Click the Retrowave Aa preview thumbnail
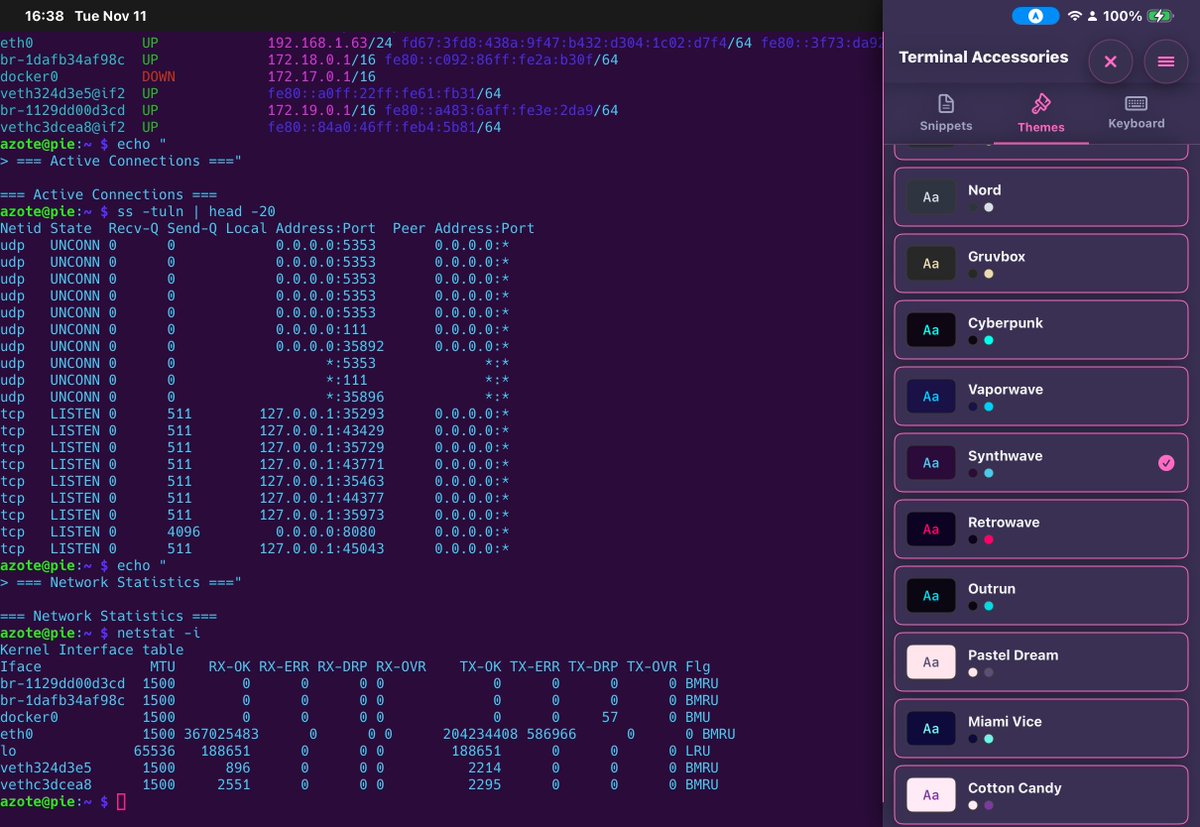1200x827 pixels. (x=931, y=529)
